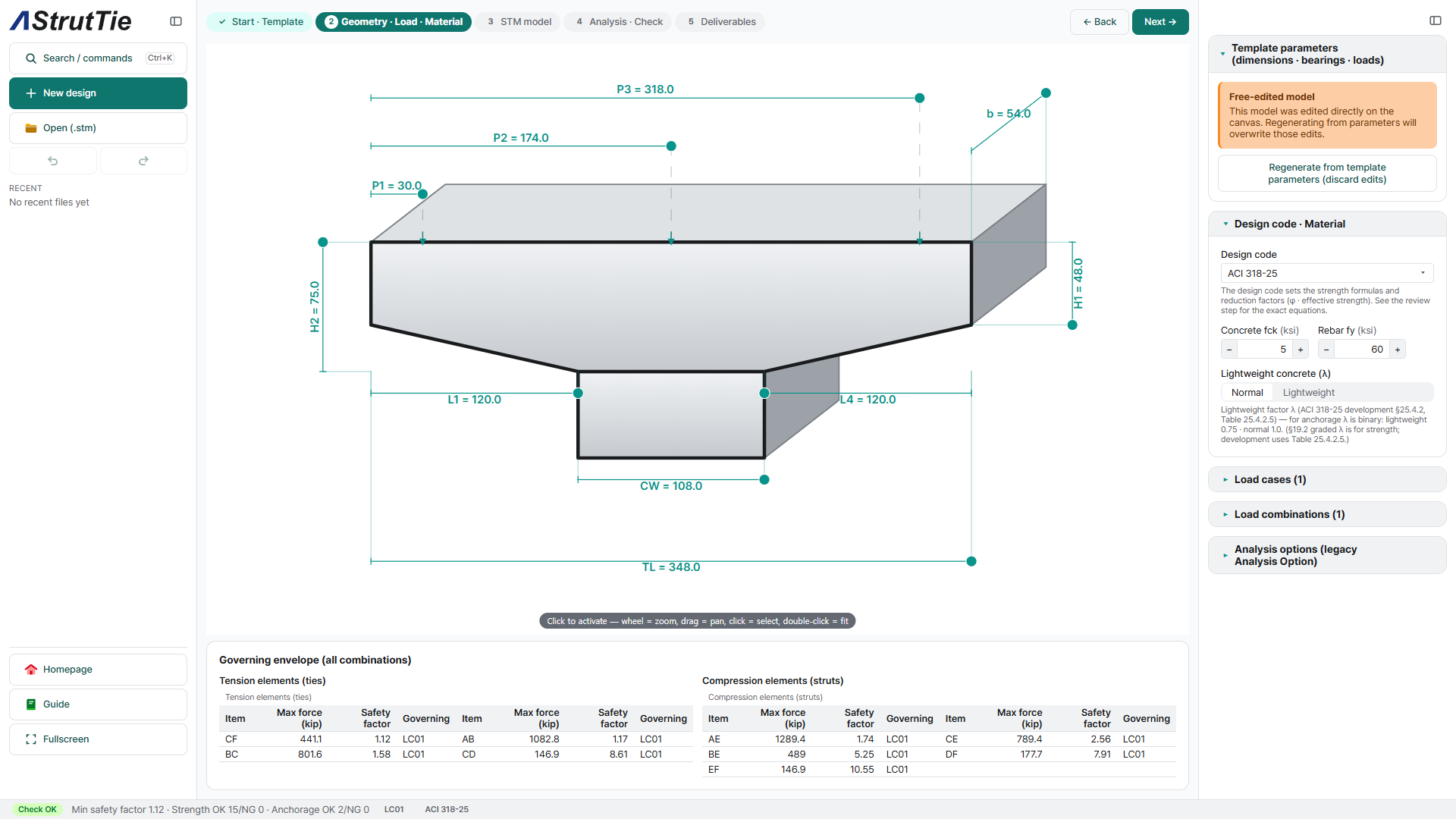Select the Geometry · Load · Material step
1456x819 pixels.
click(394, 22)
